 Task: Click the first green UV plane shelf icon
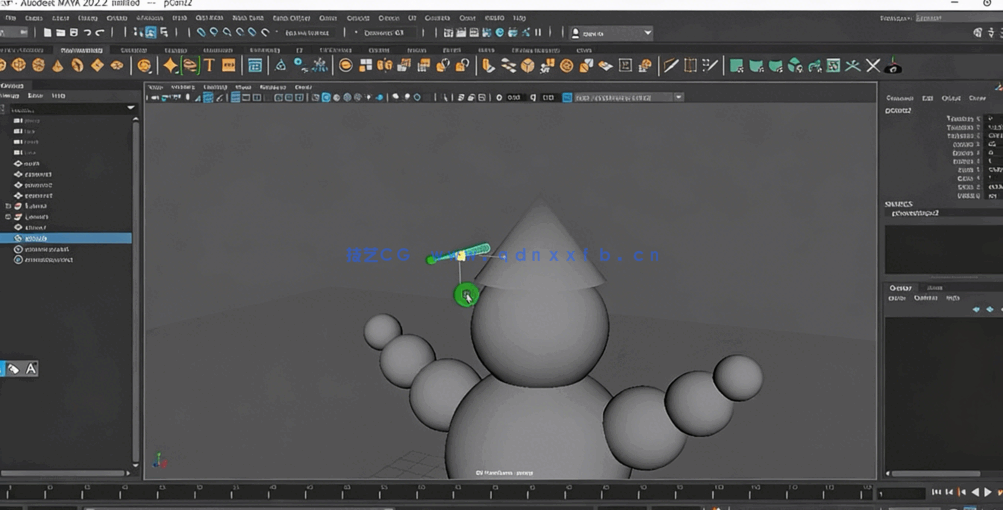[737, 65]
